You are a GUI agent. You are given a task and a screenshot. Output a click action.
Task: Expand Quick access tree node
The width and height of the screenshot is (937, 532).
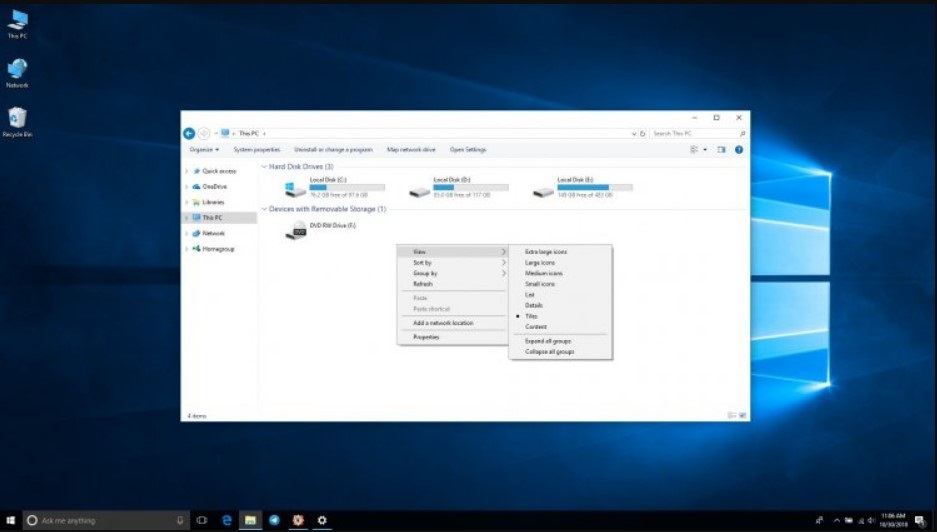[186, 171]
